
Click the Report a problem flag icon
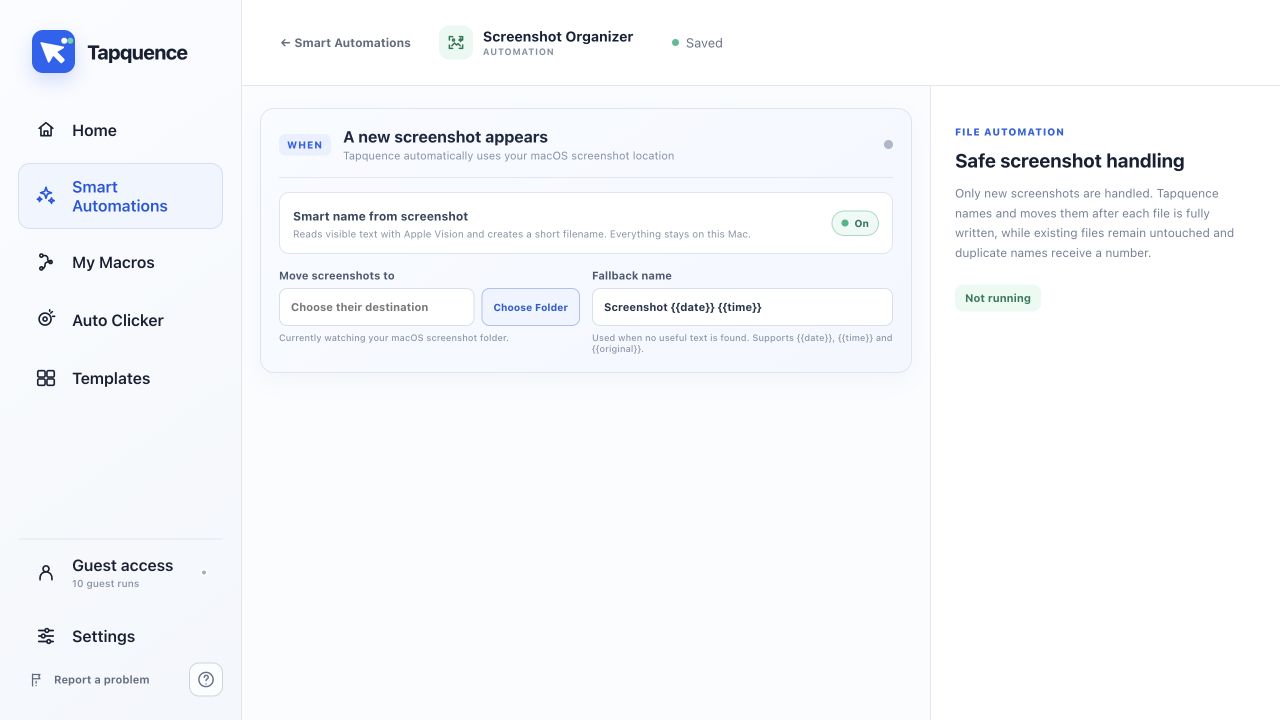click(x=36, y=680)
